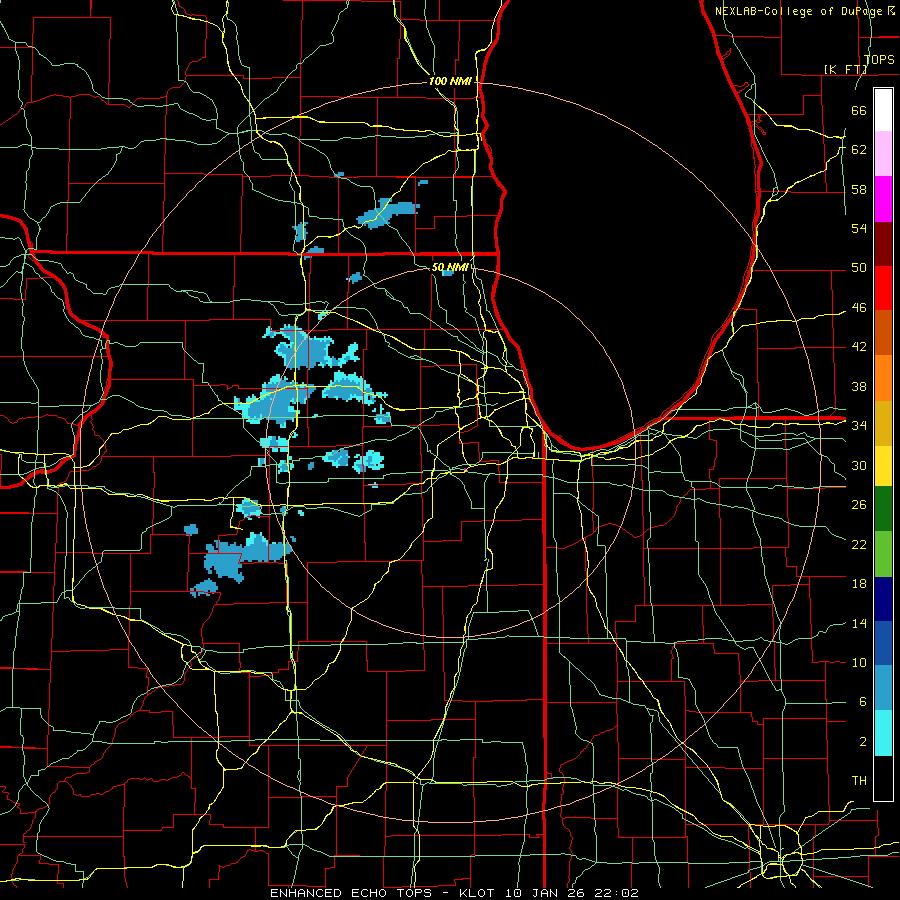Click the '100 NMI' range ring label

pos(450,82)
